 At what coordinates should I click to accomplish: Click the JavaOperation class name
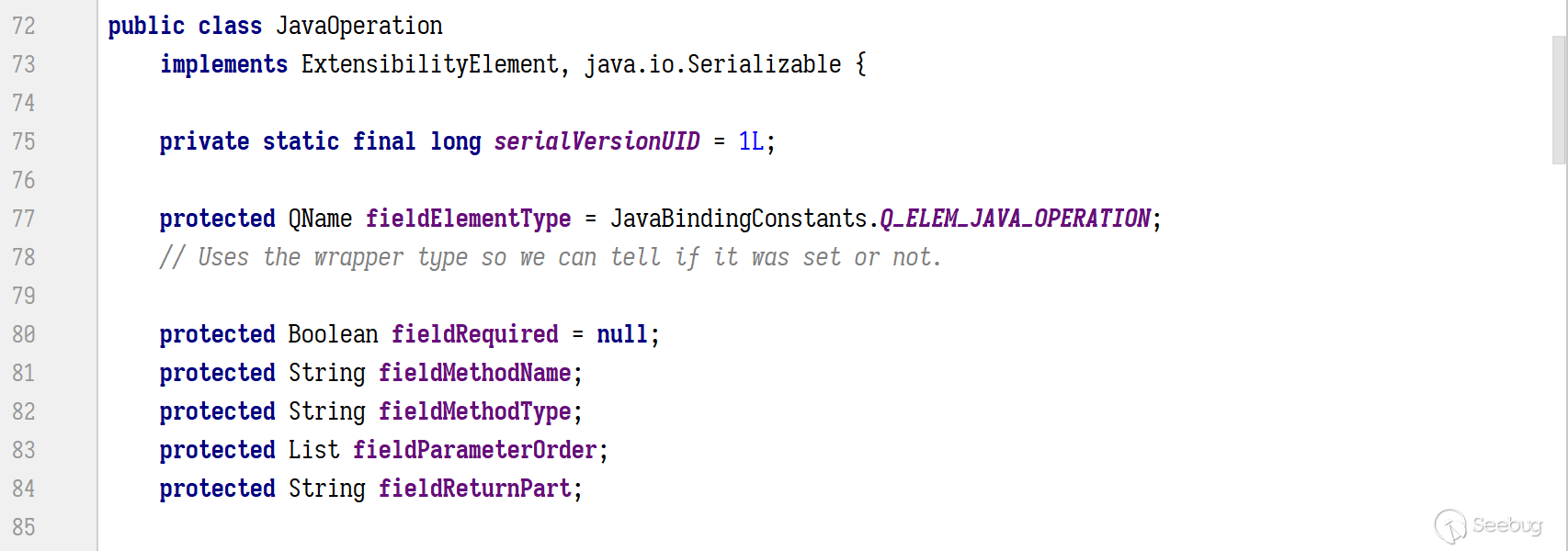click(x=359, y=26)
